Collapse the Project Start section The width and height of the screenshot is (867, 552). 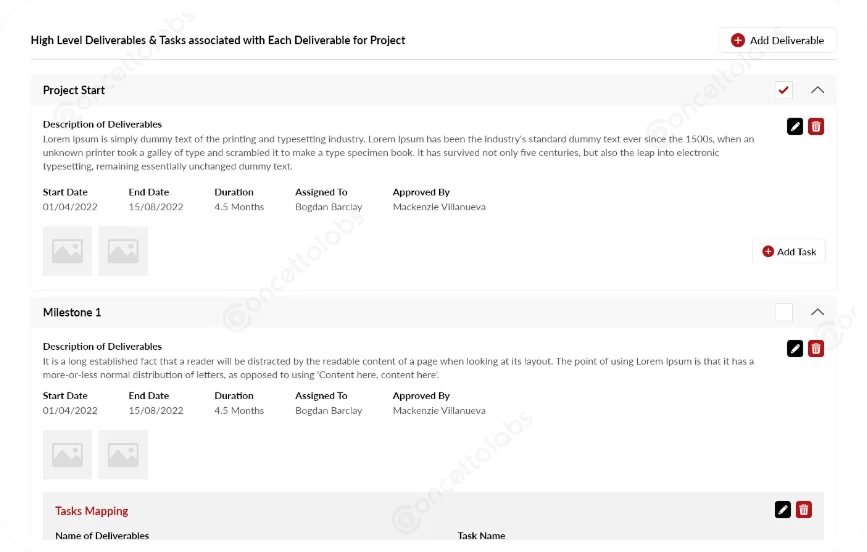pos(817,90)
